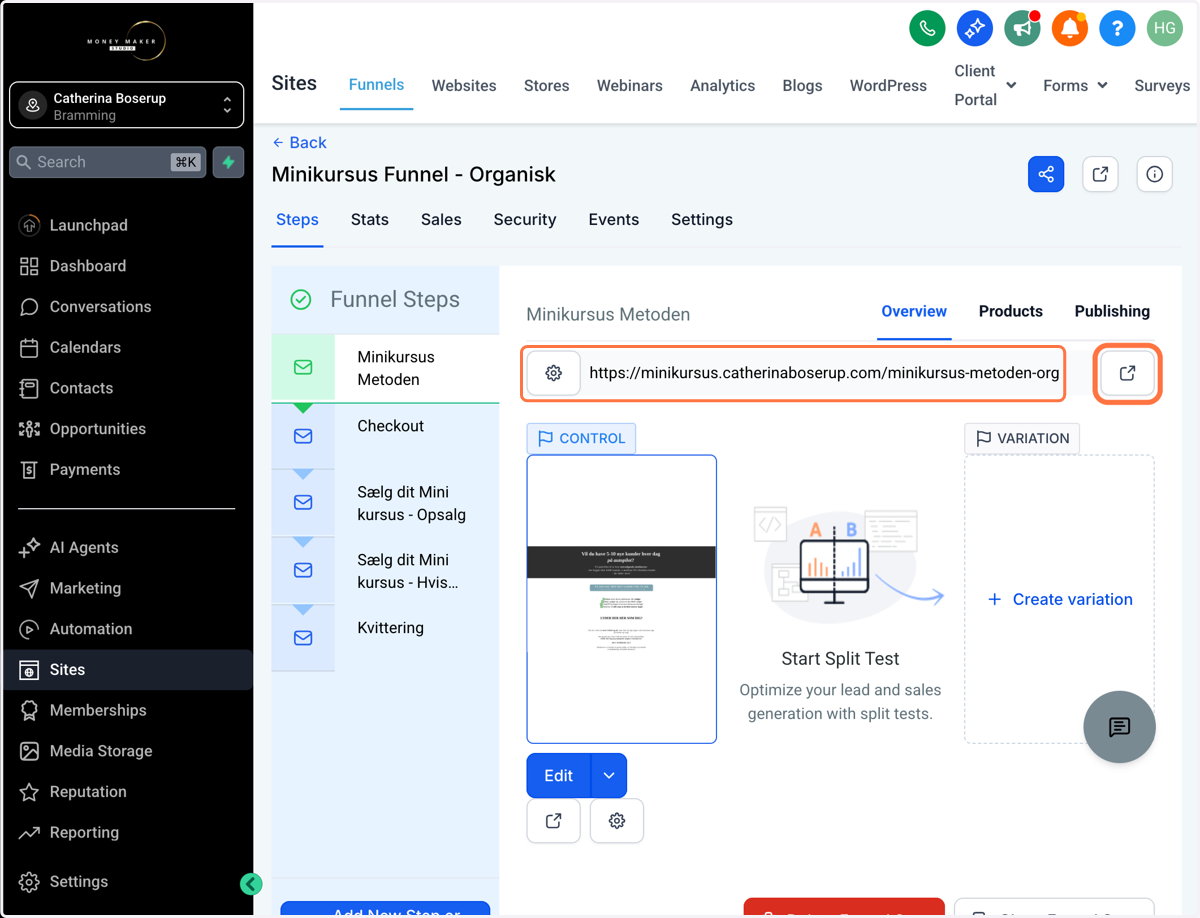This screenshot has width=1200, height=918.
Task: Switch to the step Products tab
Action: point(1011,311)
